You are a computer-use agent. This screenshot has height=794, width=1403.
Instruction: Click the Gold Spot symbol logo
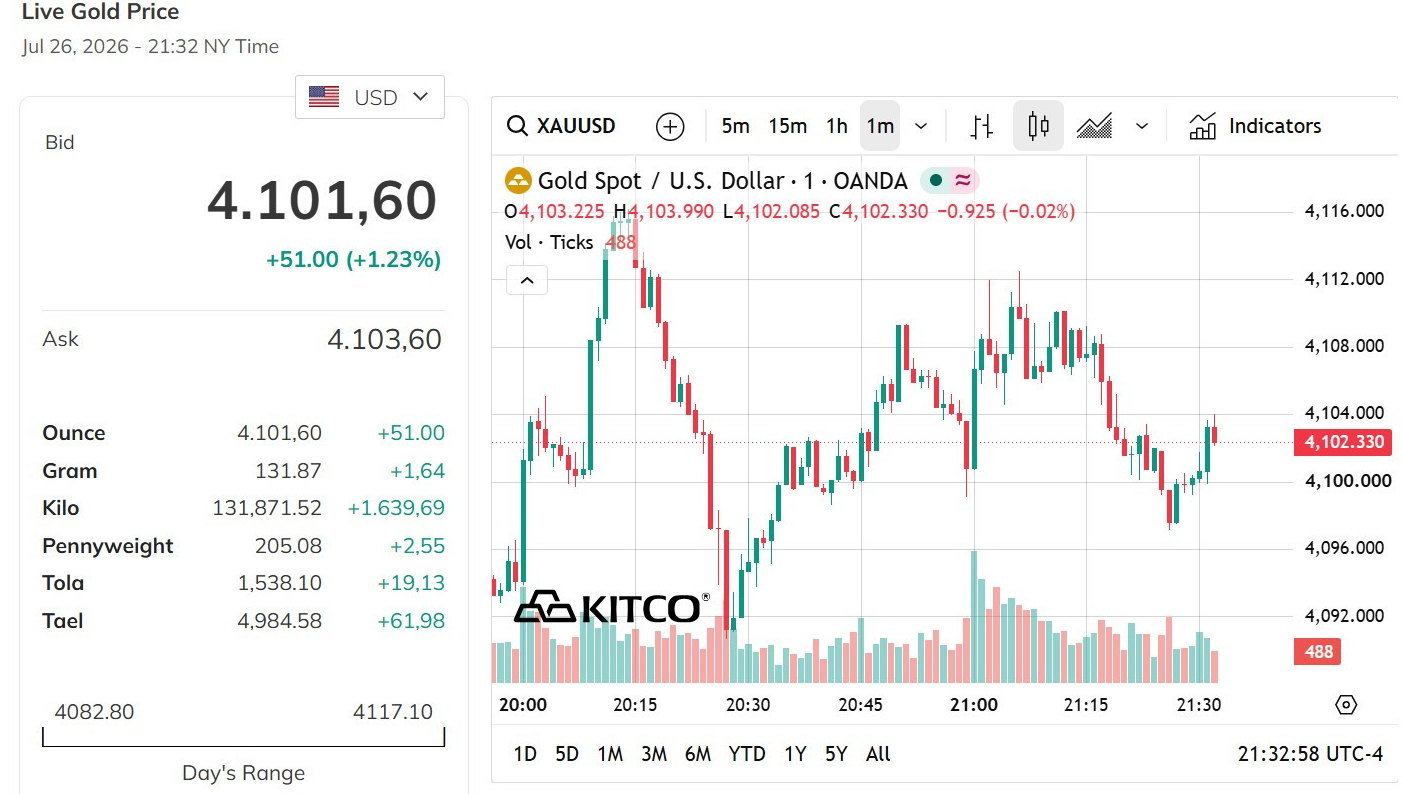[518, 181]
